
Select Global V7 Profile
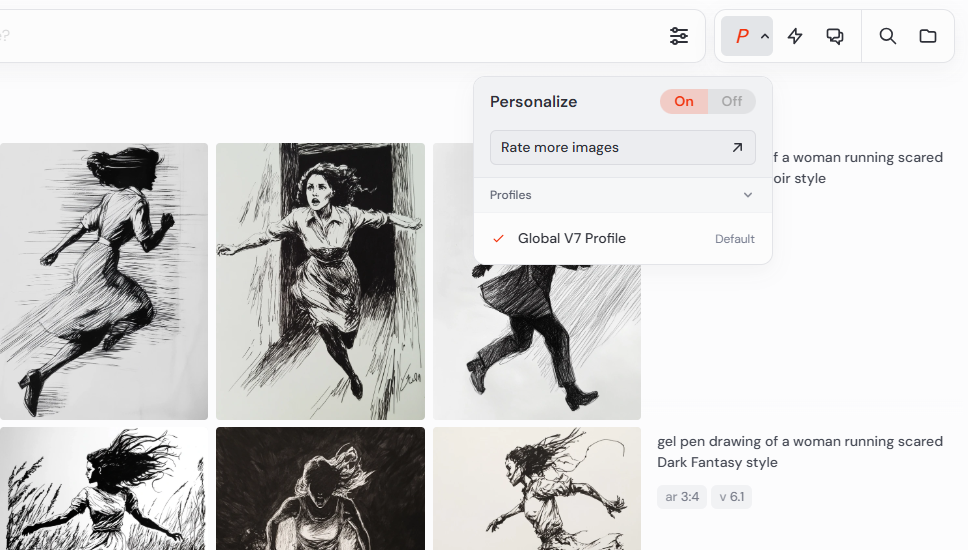571,238
